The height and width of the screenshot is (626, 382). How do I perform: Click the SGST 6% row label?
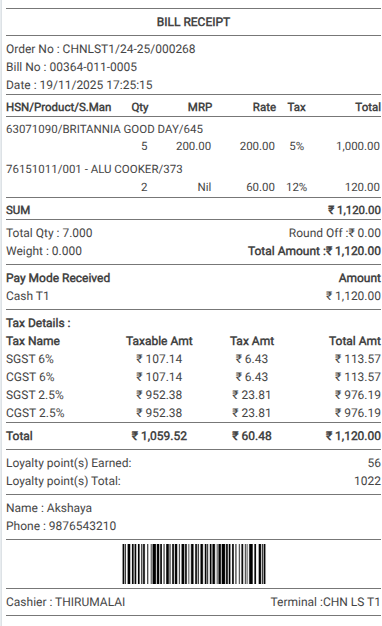30,359
